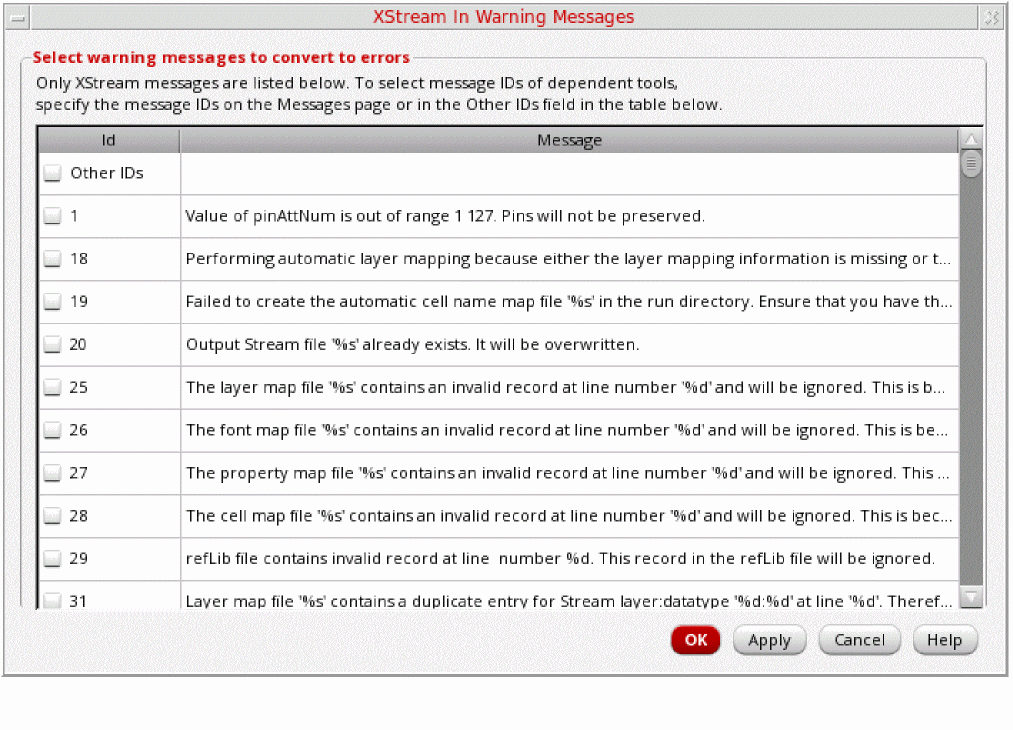Confirm with the OK button
The image size is (1013, 730).
coord(696,640)
